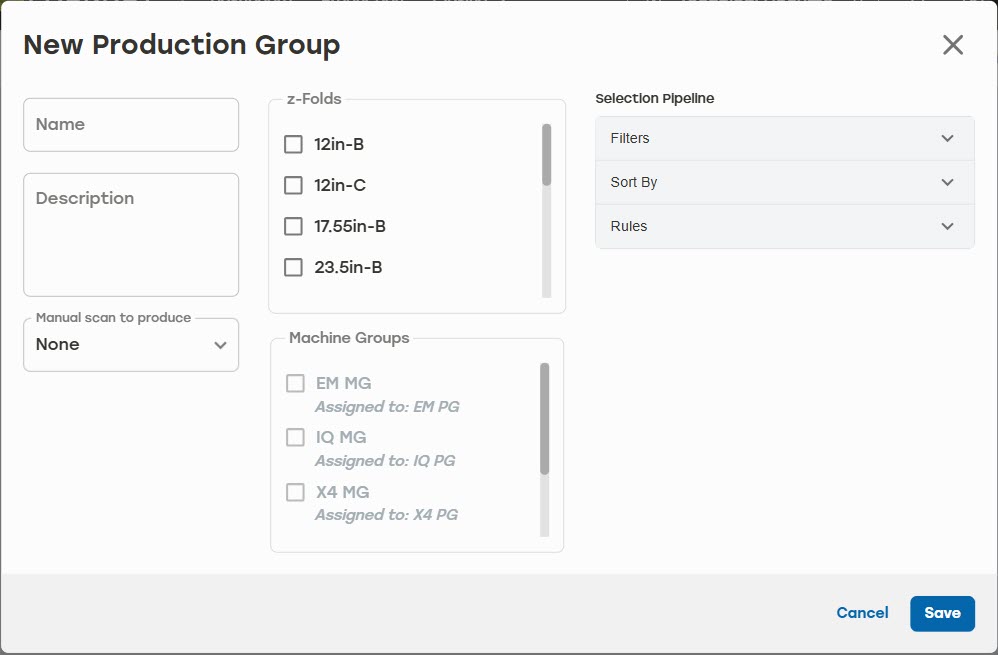Screen dimensions: 998x655
Task: Expand the Filters section
Action: point(785,138)
